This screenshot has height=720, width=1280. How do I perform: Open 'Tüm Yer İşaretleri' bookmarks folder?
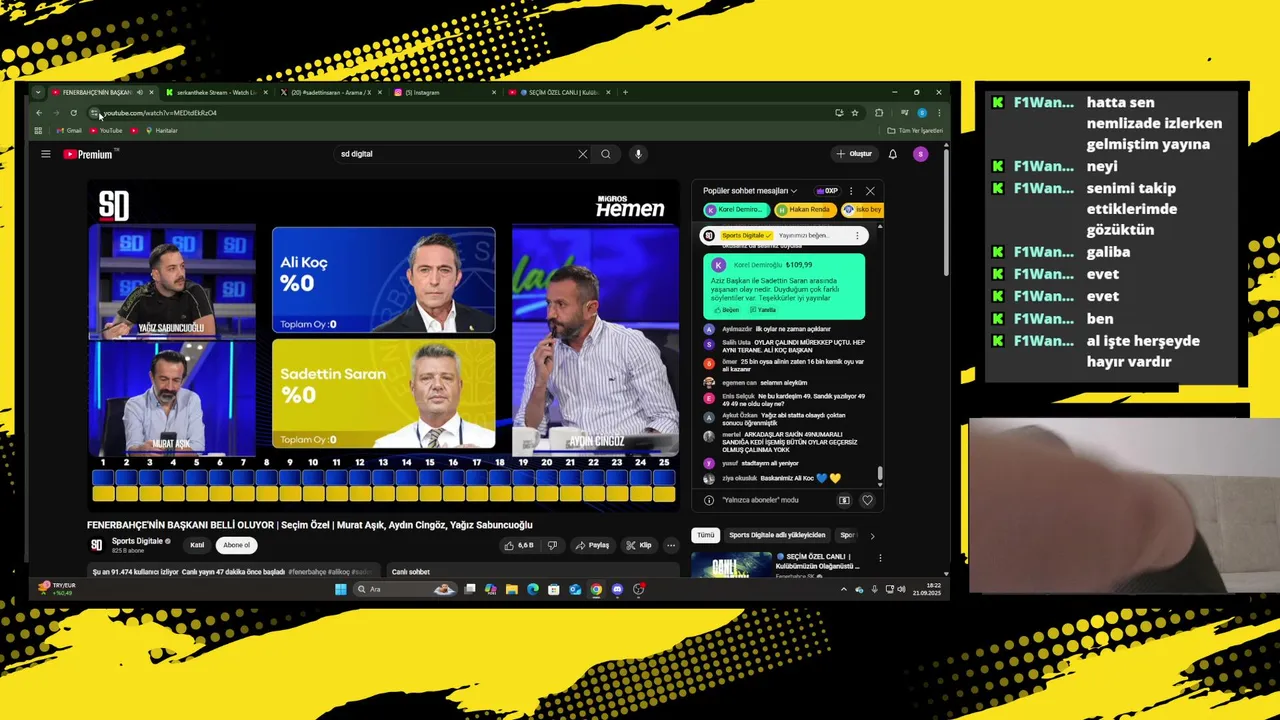coord(915,131)
